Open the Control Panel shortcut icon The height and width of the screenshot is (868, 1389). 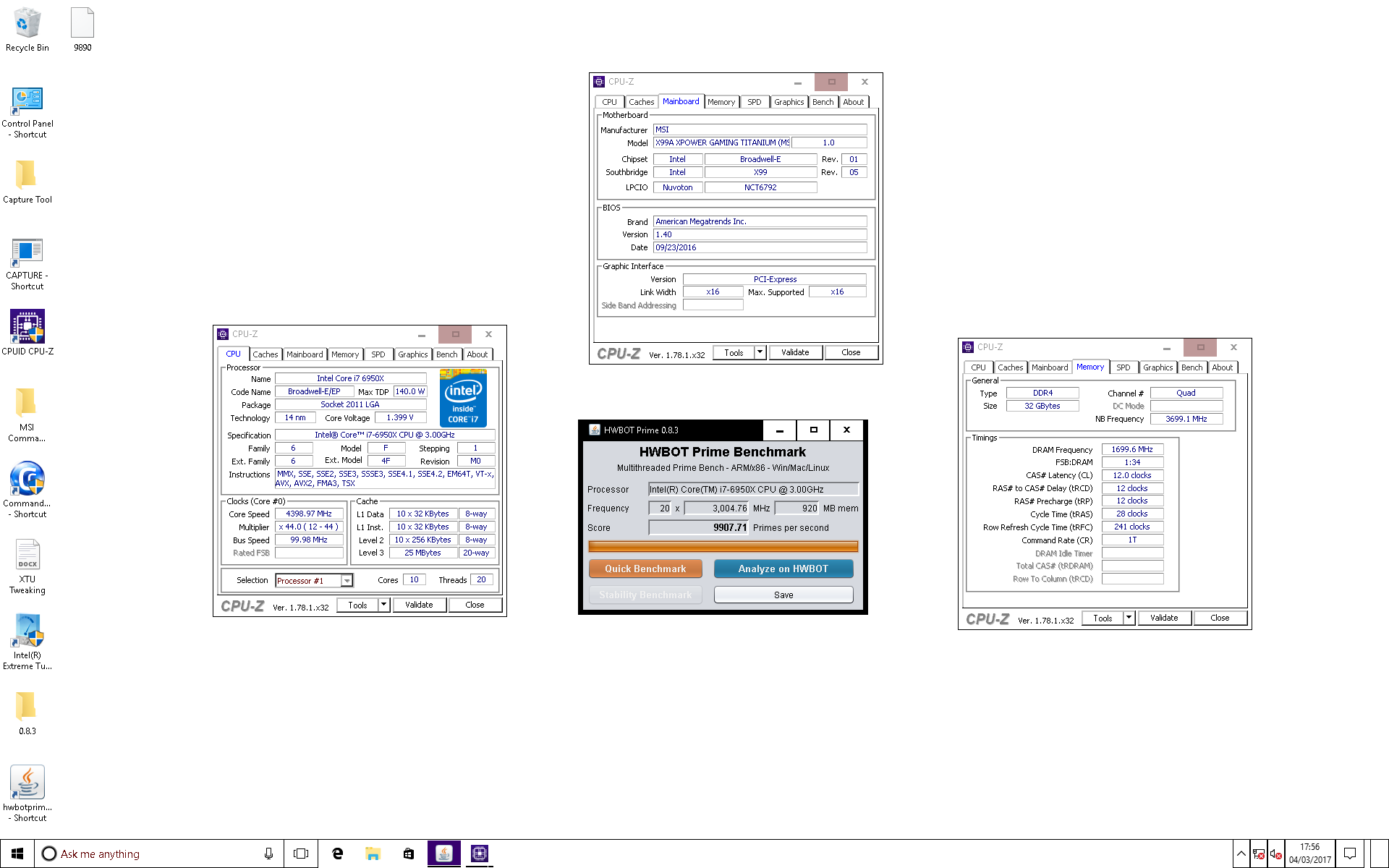click(x=27, y=112)
